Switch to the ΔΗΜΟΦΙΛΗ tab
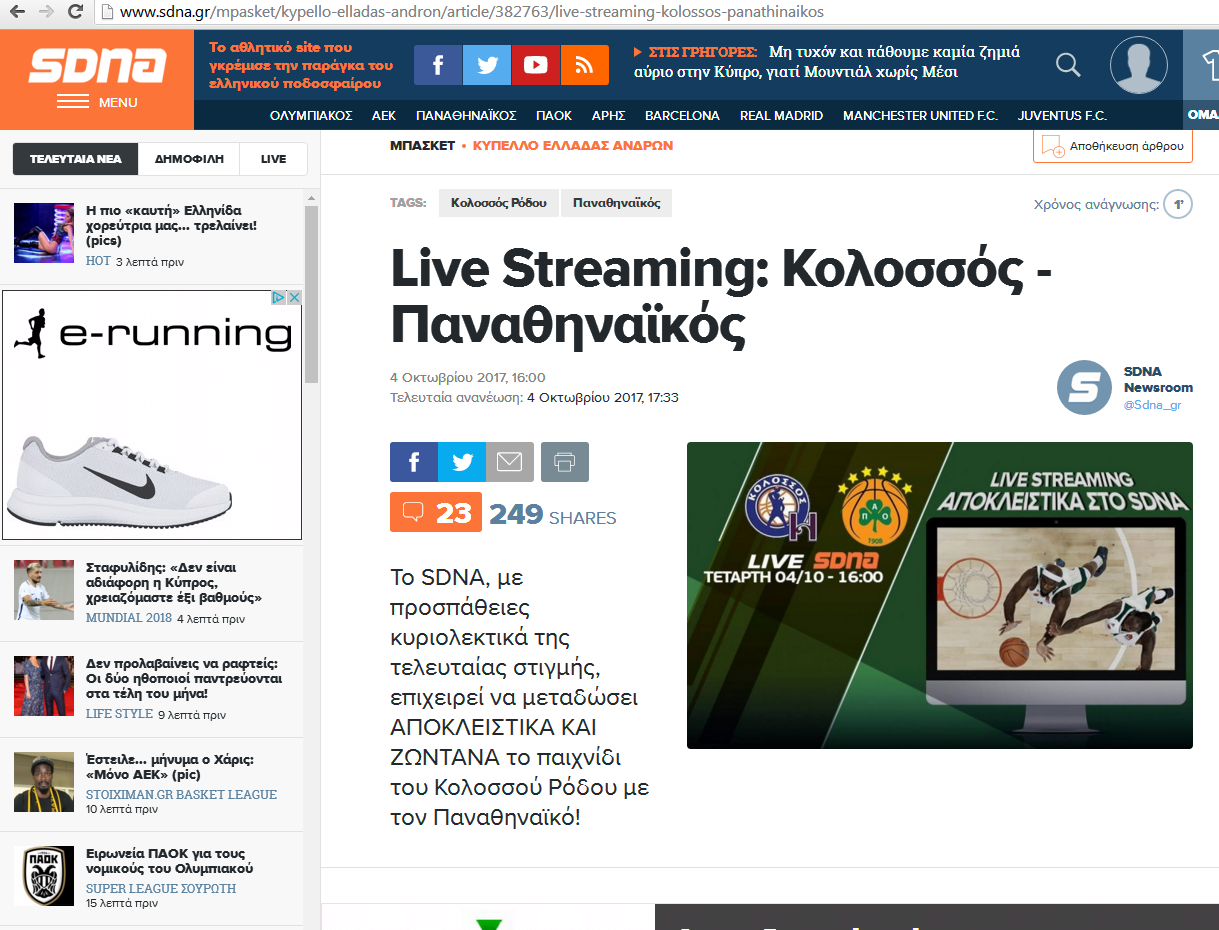The width and height of the screenshot is (1219, 930). (x=189, y=159)
